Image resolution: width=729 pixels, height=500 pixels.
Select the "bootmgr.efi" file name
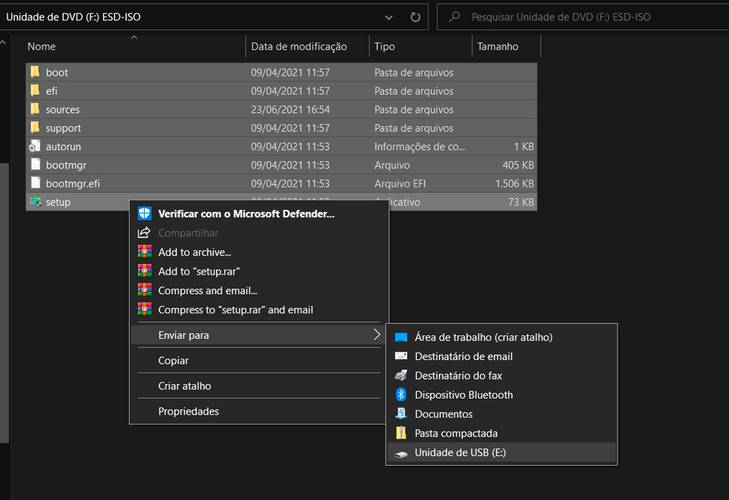click(73, 184)
